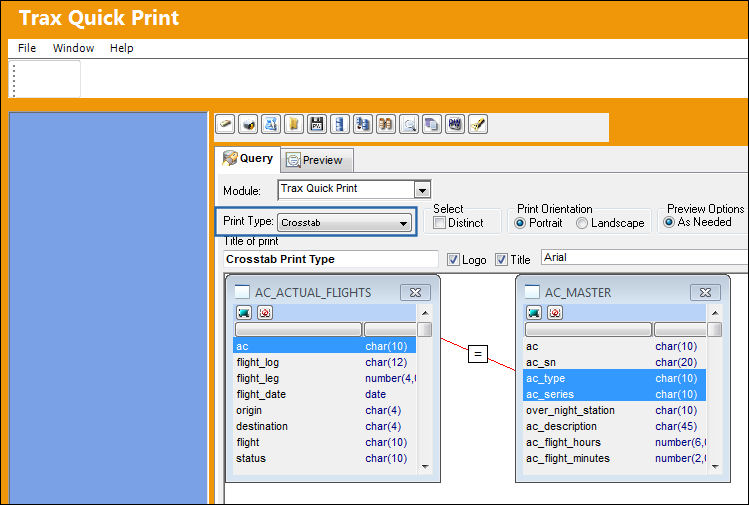
Task: Click the floppy disk PW save icon
Action: click(317, 124)
